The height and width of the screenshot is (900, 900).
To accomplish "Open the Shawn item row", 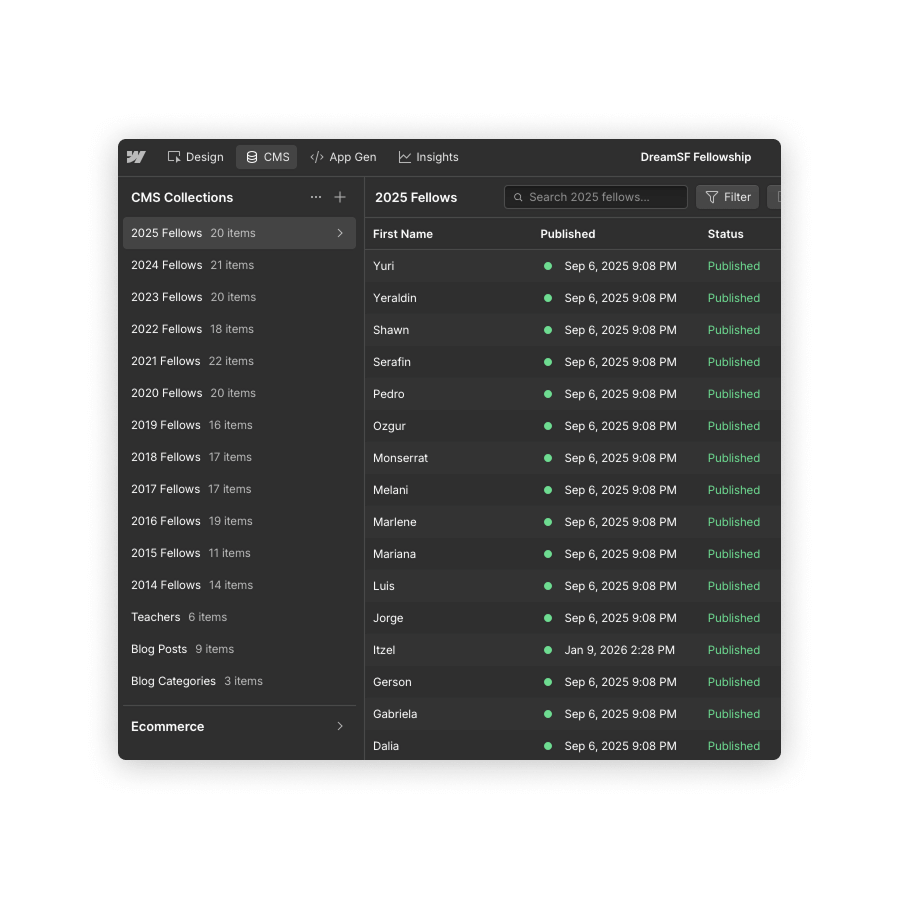I will (573, 330).
